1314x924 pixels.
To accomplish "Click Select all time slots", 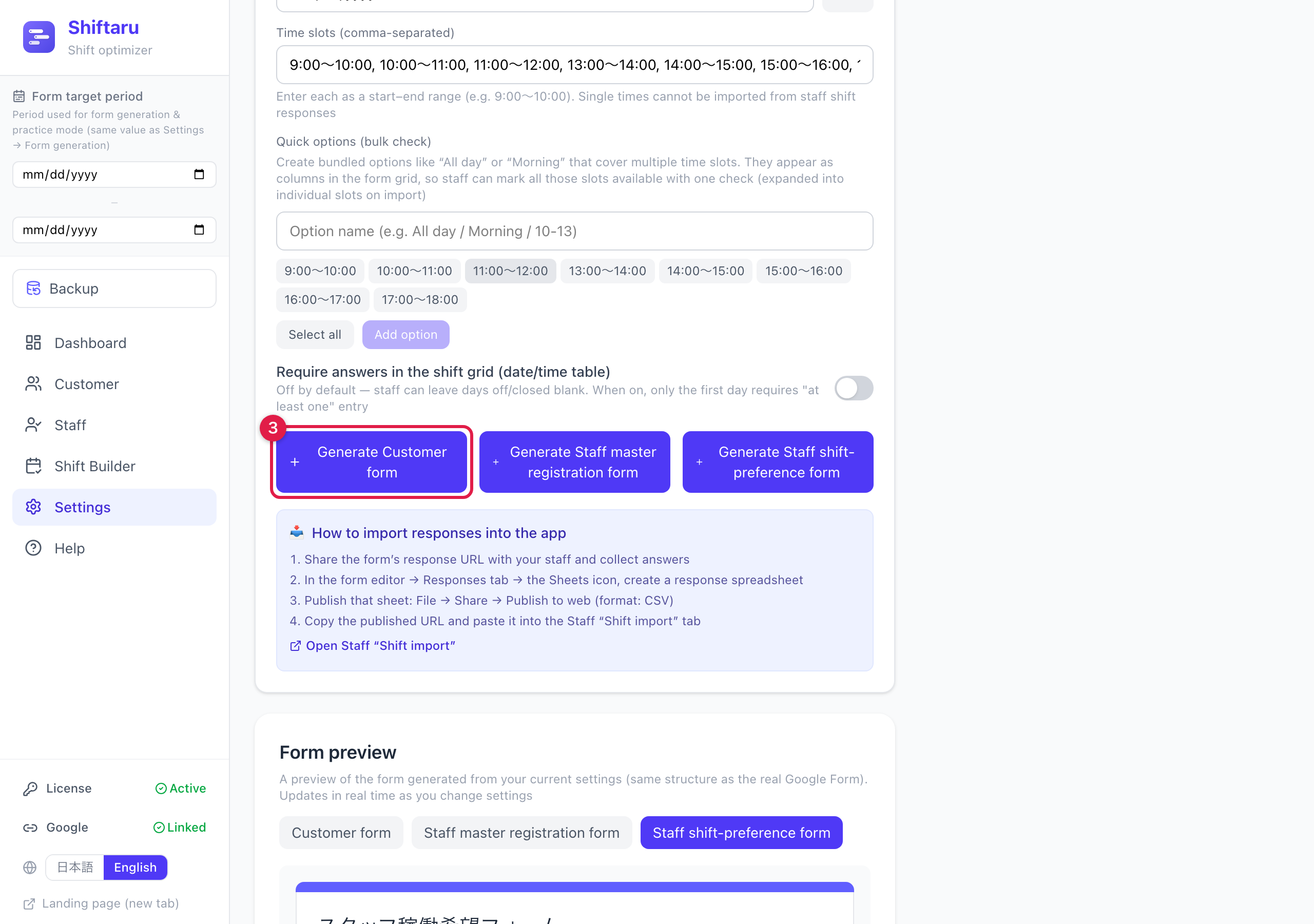I will tap(315, 335).
